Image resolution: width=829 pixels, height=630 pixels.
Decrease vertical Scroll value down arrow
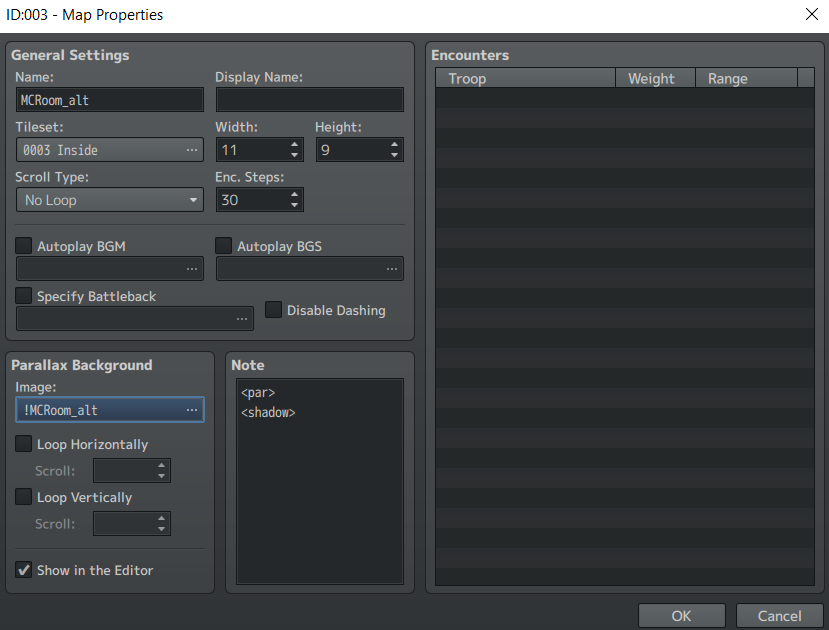pyautogui.click(x=161, y=529)
